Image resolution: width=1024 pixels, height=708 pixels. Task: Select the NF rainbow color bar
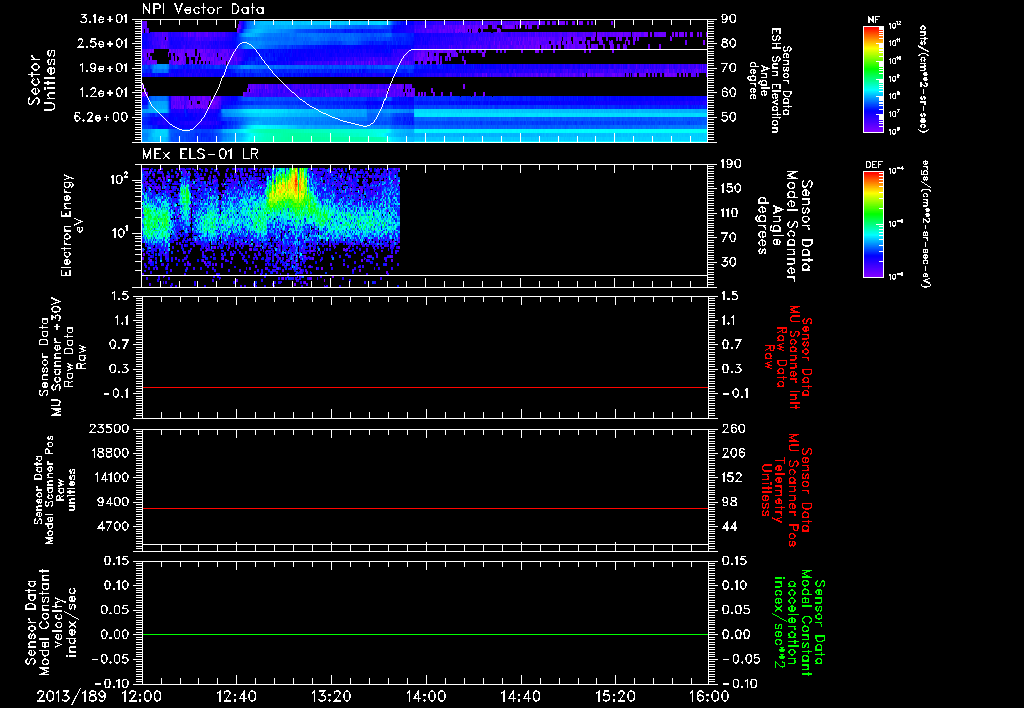[x=873, y=78]
